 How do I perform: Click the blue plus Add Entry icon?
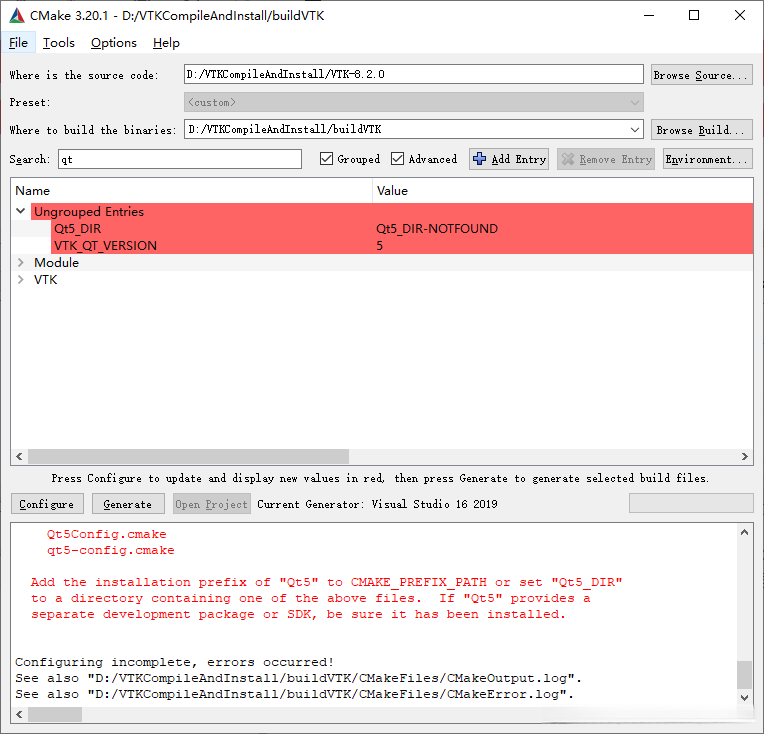[479, 159]
